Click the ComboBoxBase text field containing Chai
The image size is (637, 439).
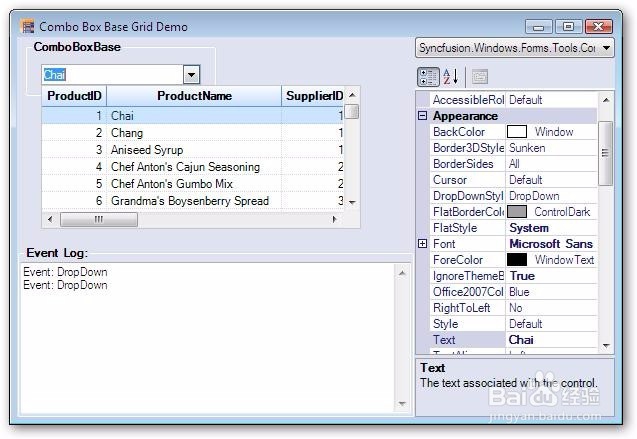(113, 75)
